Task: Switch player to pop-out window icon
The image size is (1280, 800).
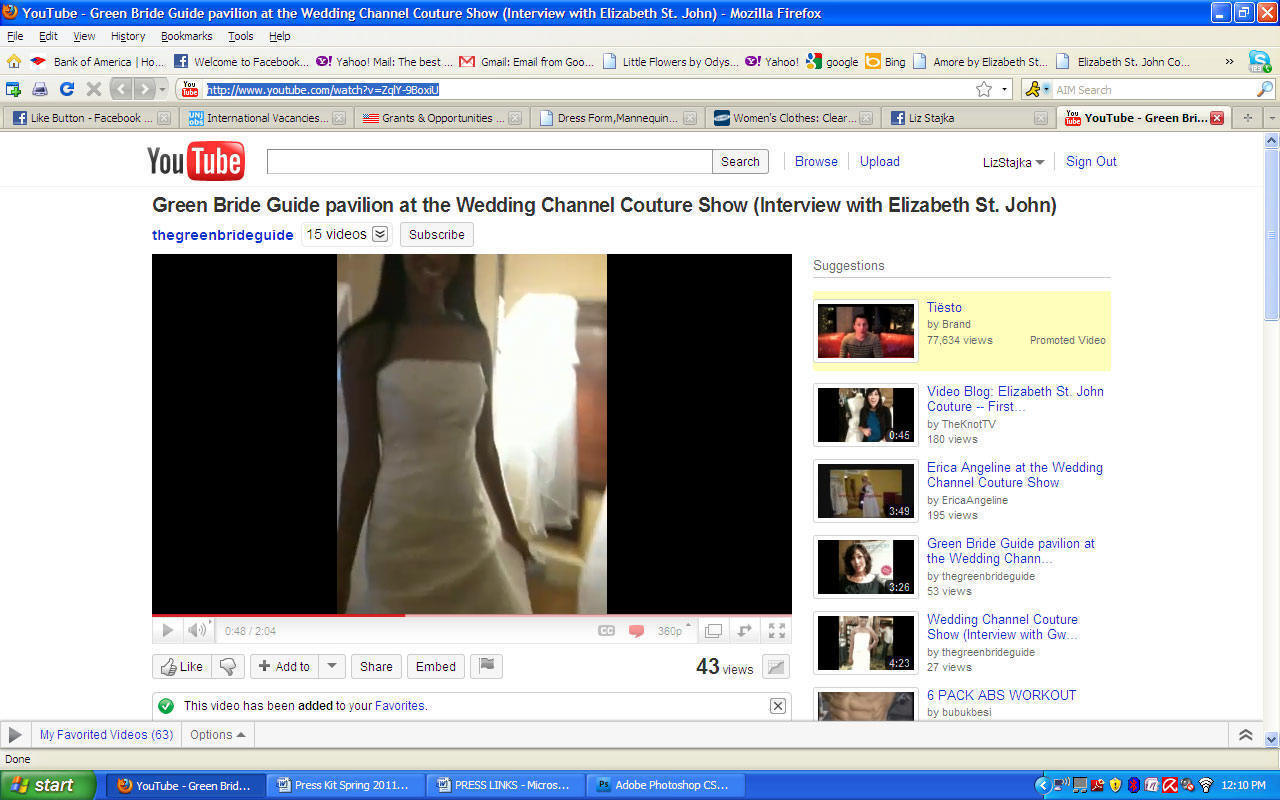Action: [x=713, y=631]
